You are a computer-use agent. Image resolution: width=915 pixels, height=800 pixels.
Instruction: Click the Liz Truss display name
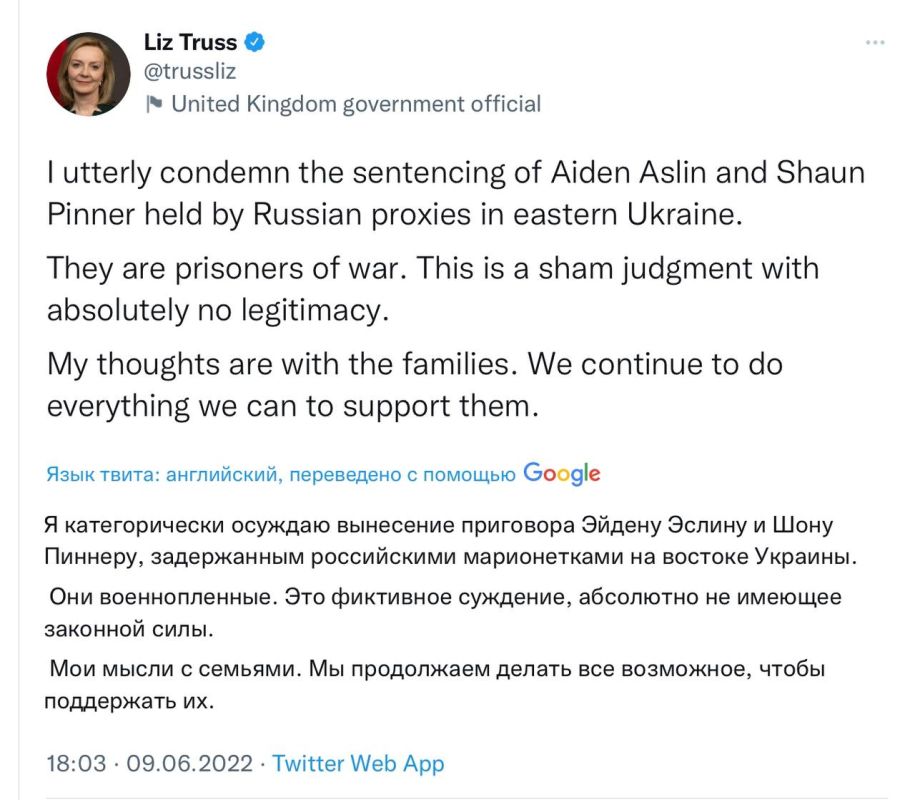pyautogui.click(x=191, y=43)
